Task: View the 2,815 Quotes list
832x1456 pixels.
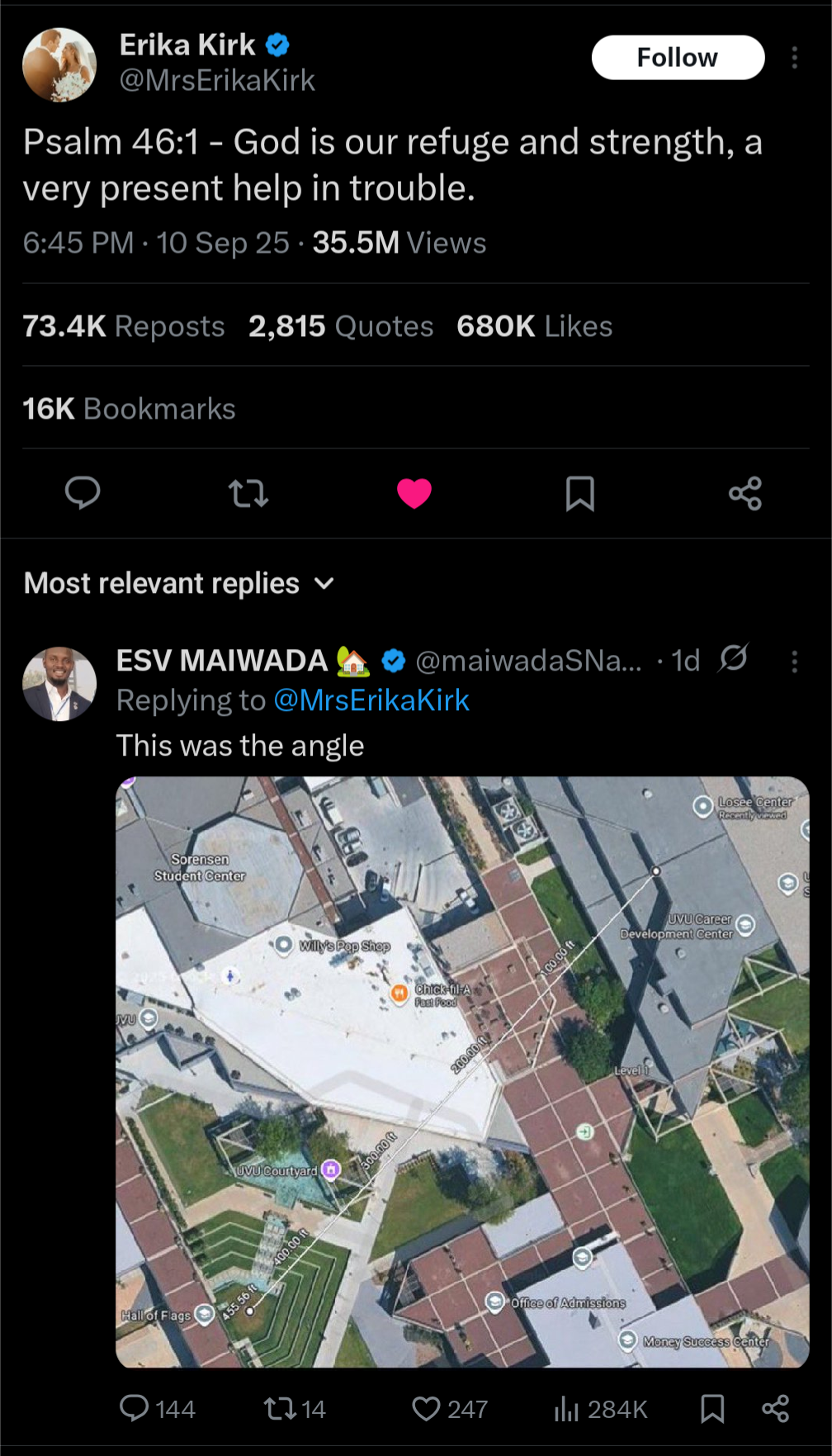Action: [341, 327]
